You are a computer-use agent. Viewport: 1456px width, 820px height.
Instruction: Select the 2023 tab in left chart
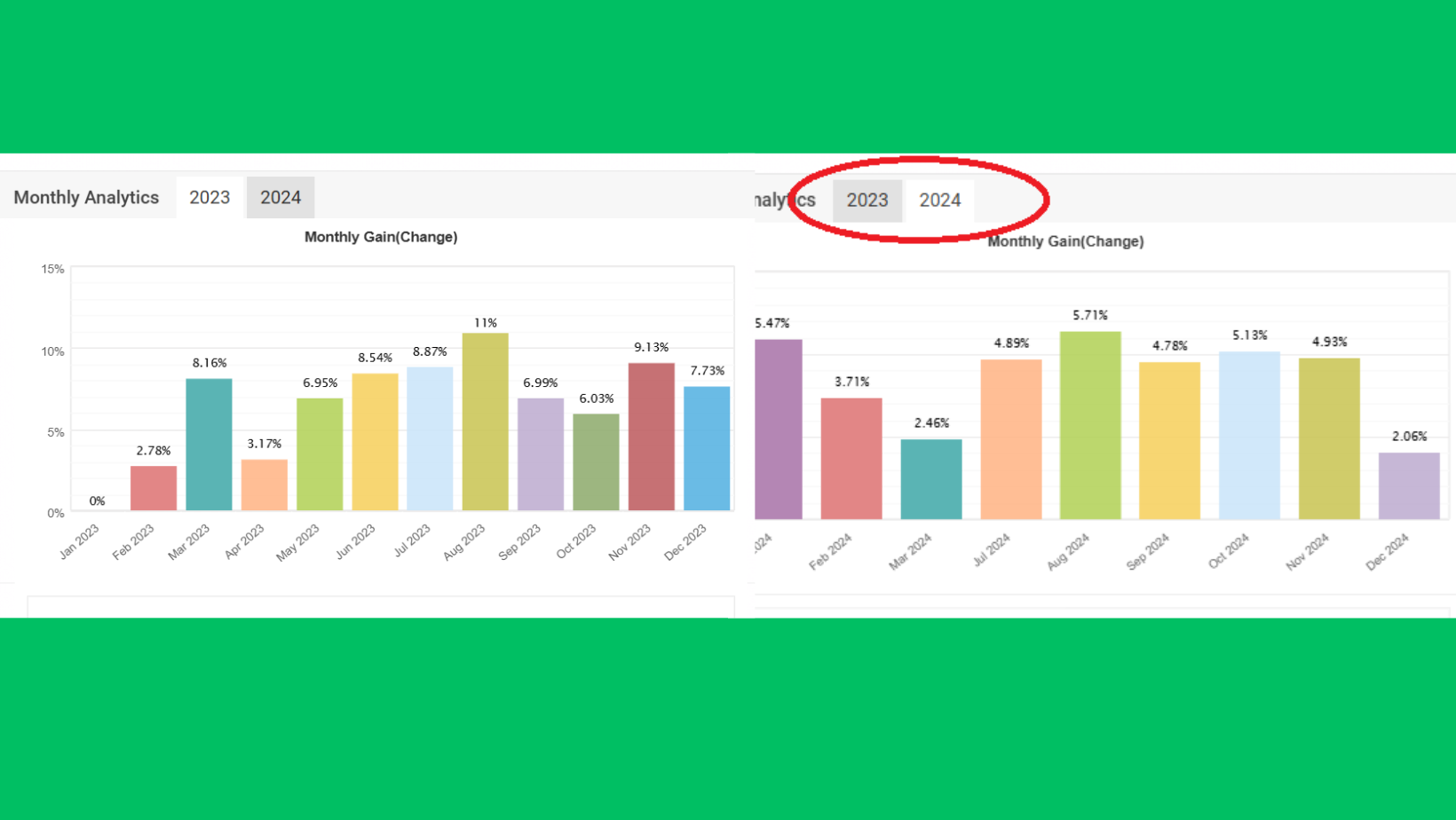point(210,197)
